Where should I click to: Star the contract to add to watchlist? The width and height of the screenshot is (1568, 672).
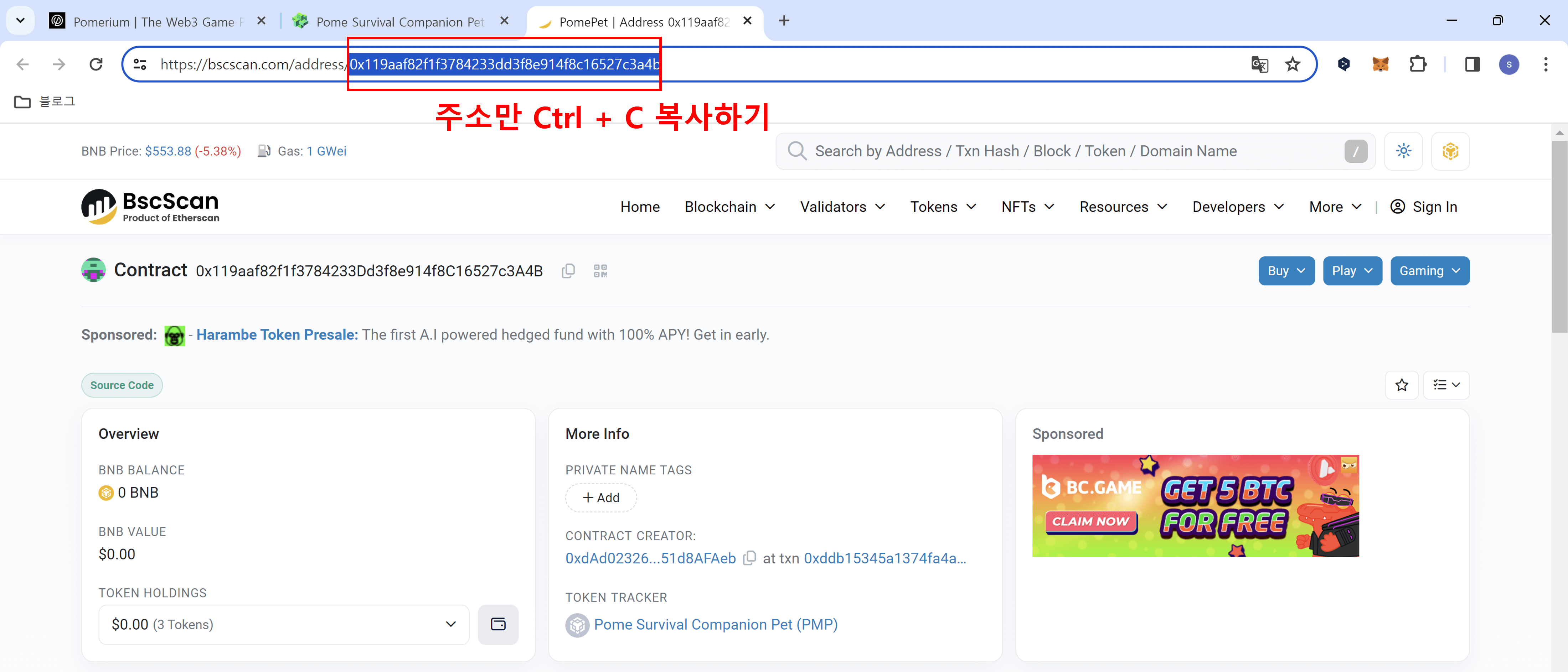coord(1402,385)
